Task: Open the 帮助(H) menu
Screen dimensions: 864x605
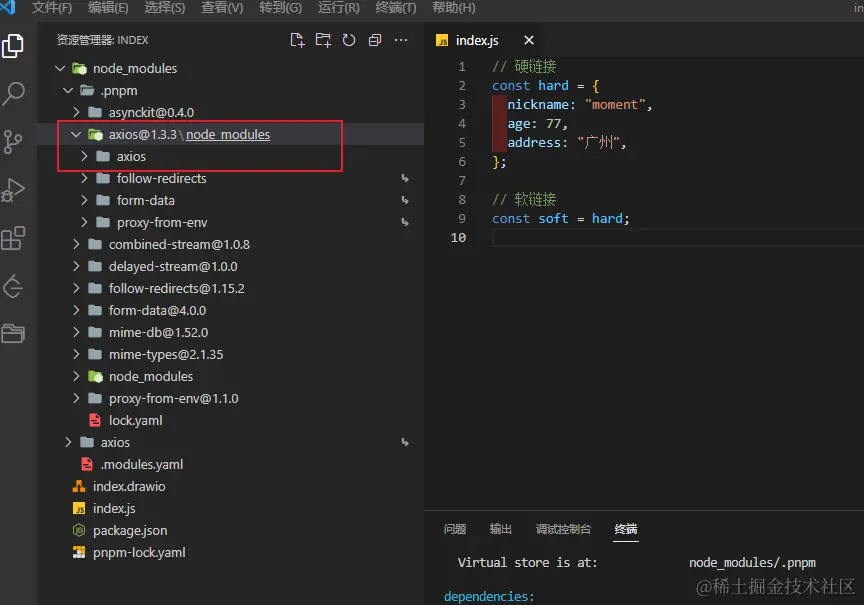Action: [453, 8]
